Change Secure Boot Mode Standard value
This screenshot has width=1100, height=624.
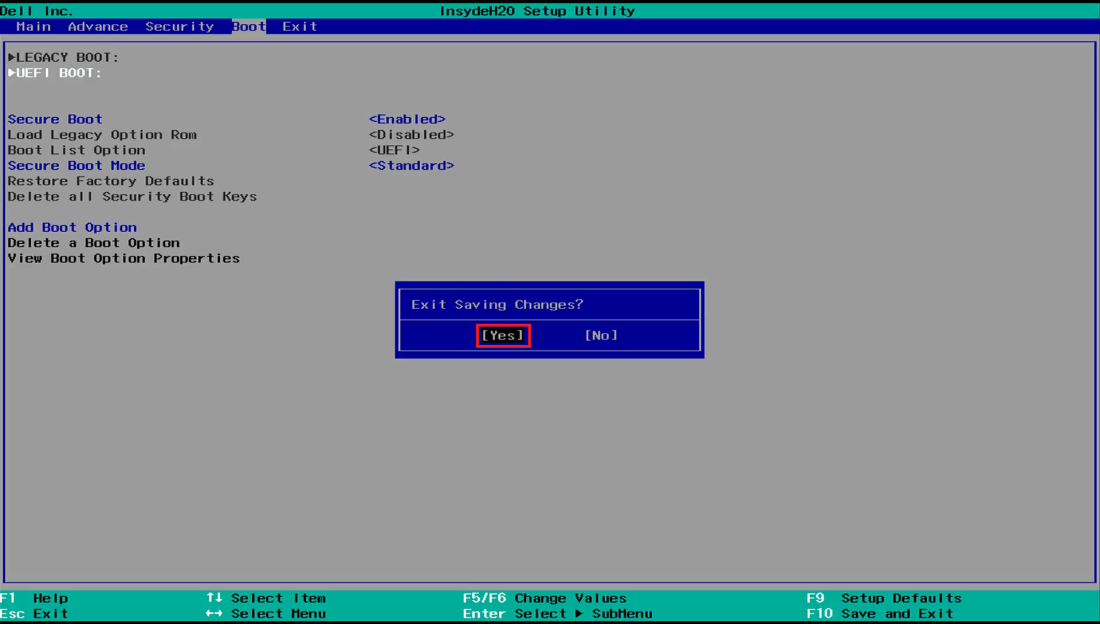click(411, 166)
